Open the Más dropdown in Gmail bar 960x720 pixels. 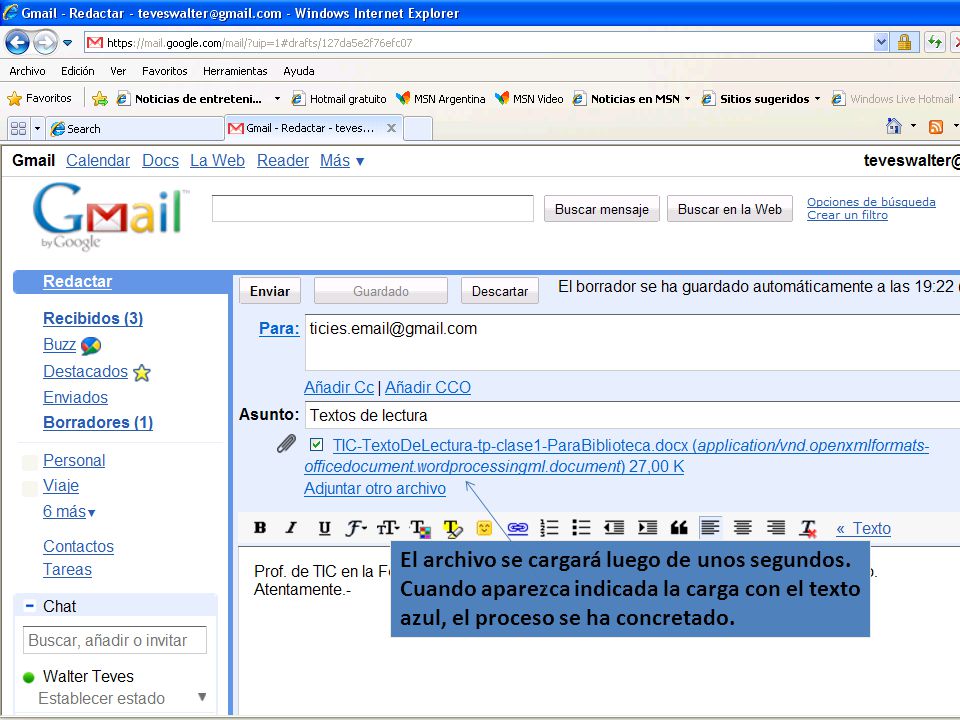(x=342, y=160)
